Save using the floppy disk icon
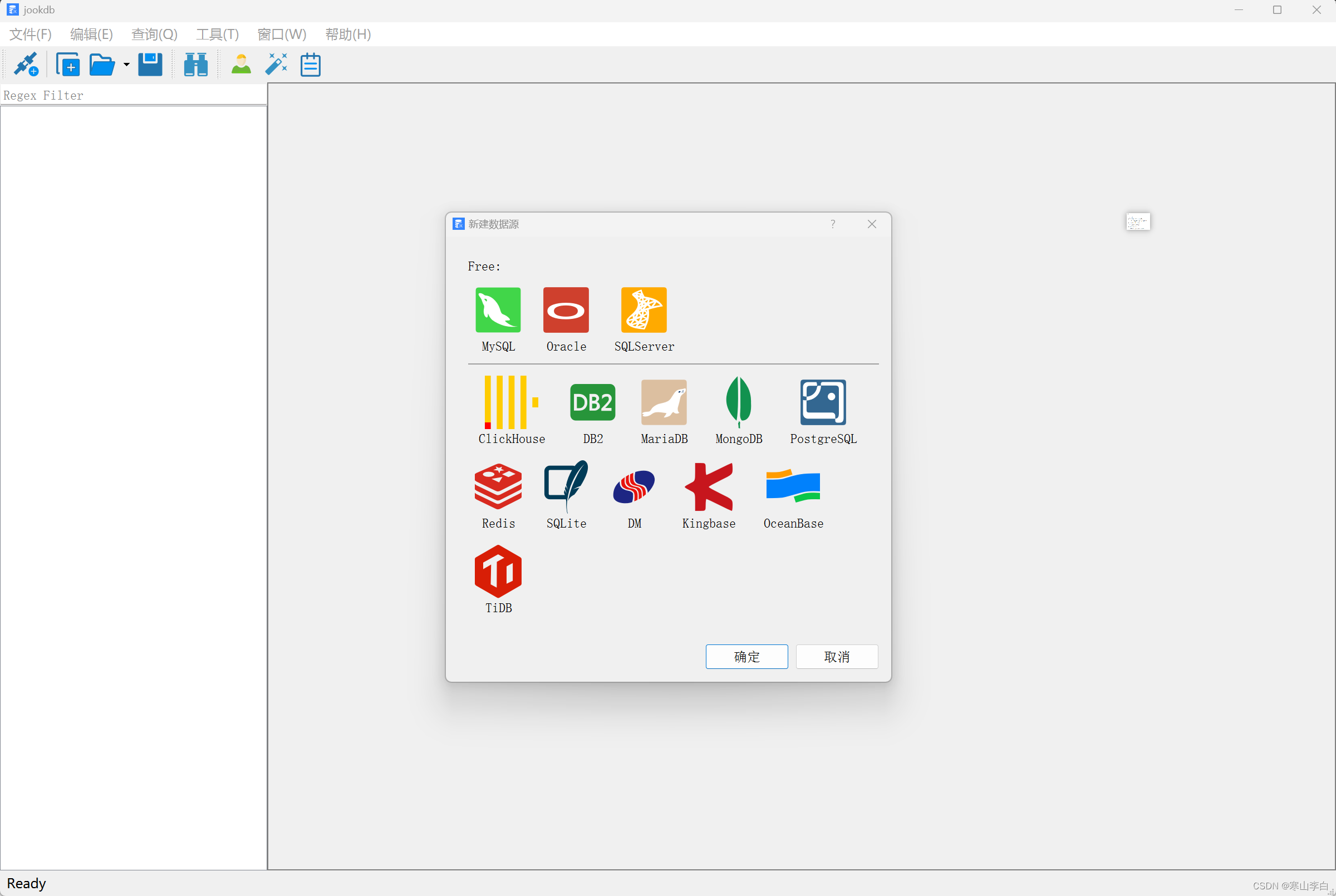1336x896 pixels. coord(150,64)
